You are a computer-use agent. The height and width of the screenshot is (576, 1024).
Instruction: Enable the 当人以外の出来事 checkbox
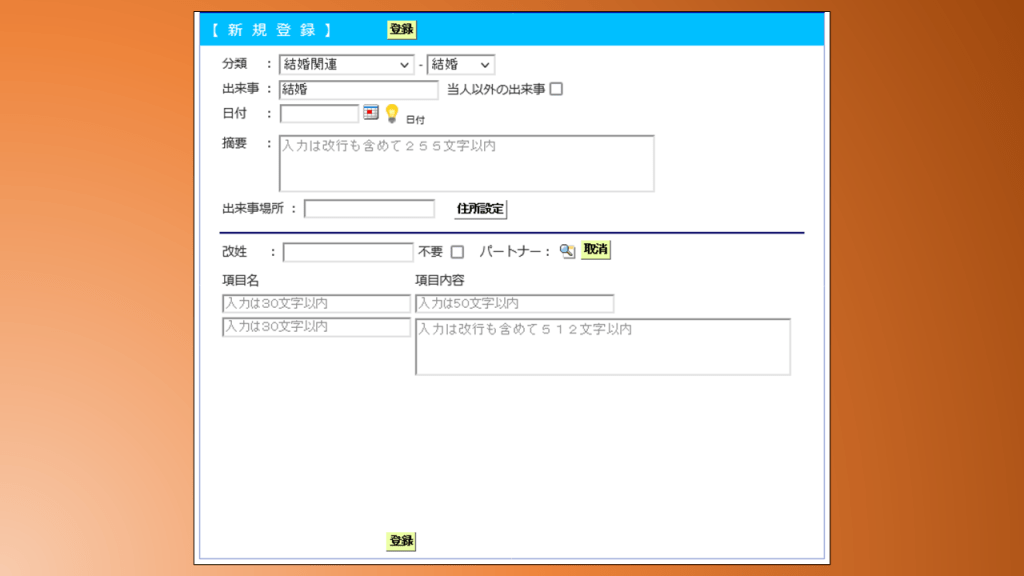click(557, 89)
